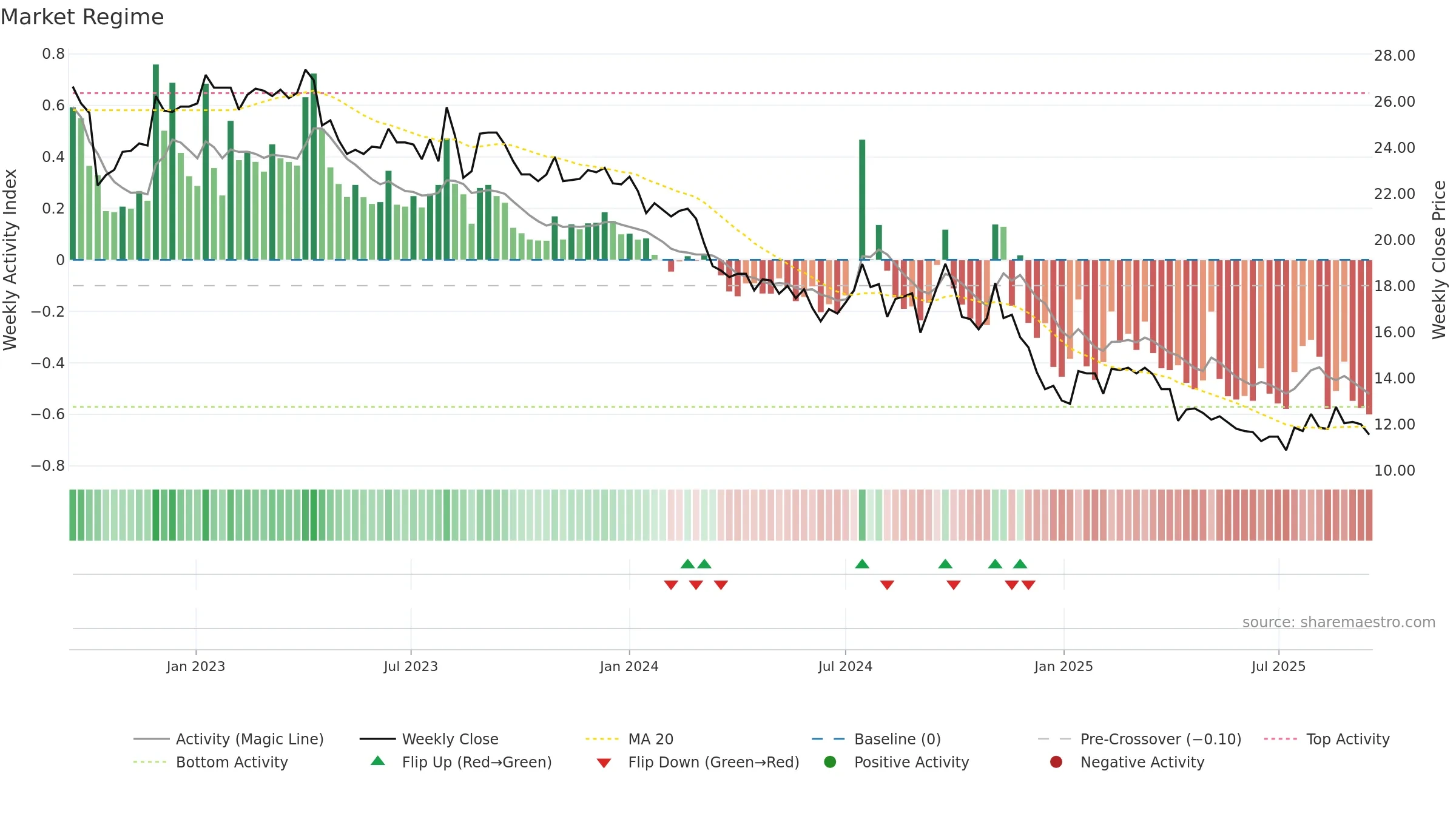The width and height of the screenshot is (1456, 819).
Task: Click the green Flip Up triangle legend icon
Action: coord(378,761)
